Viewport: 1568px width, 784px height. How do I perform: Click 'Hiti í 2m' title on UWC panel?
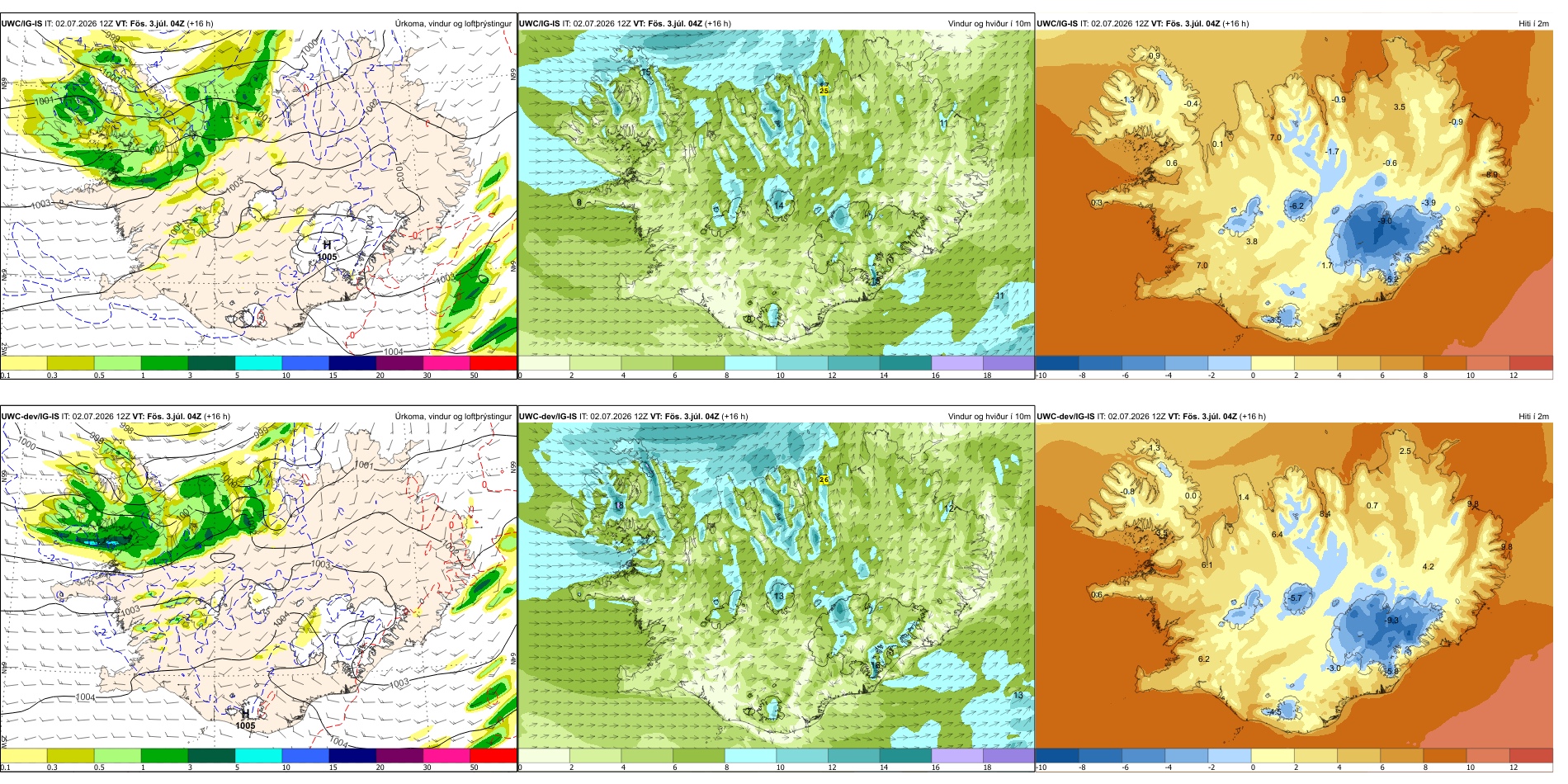click(x=1533, y=24)
